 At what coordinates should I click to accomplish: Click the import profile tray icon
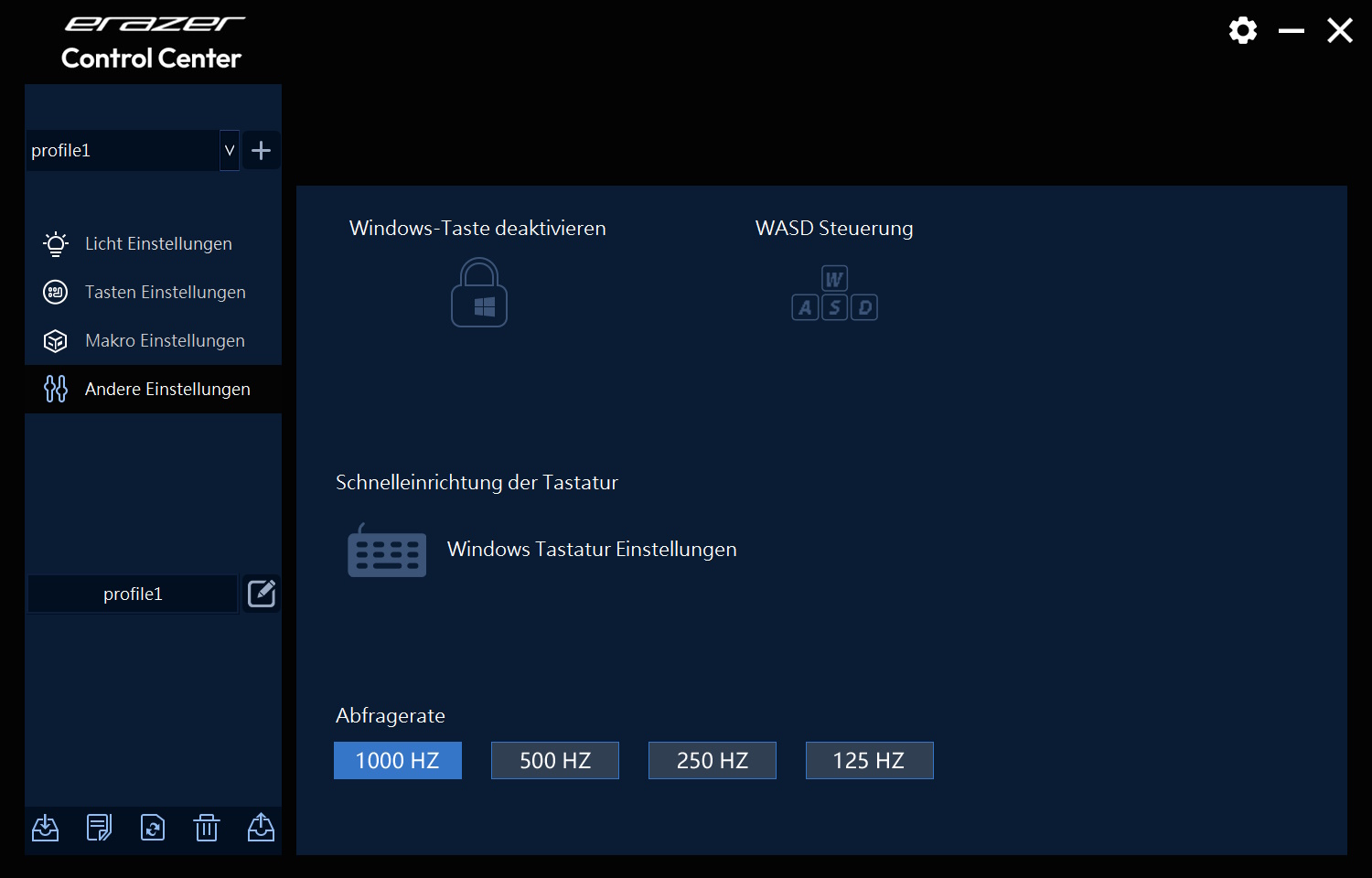[46, 828]
